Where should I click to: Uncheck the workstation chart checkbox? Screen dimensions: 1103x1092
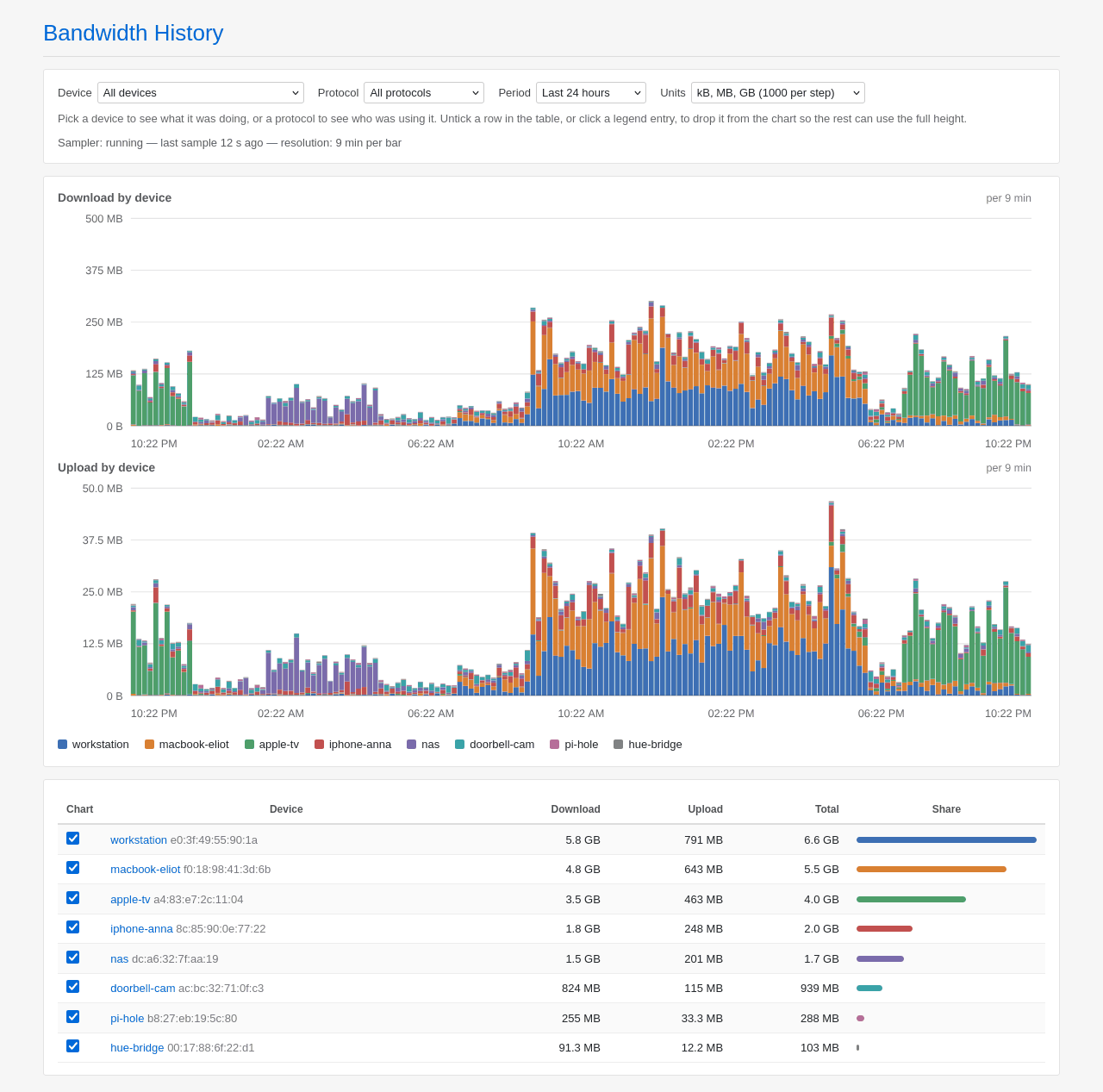pos(73,839)
